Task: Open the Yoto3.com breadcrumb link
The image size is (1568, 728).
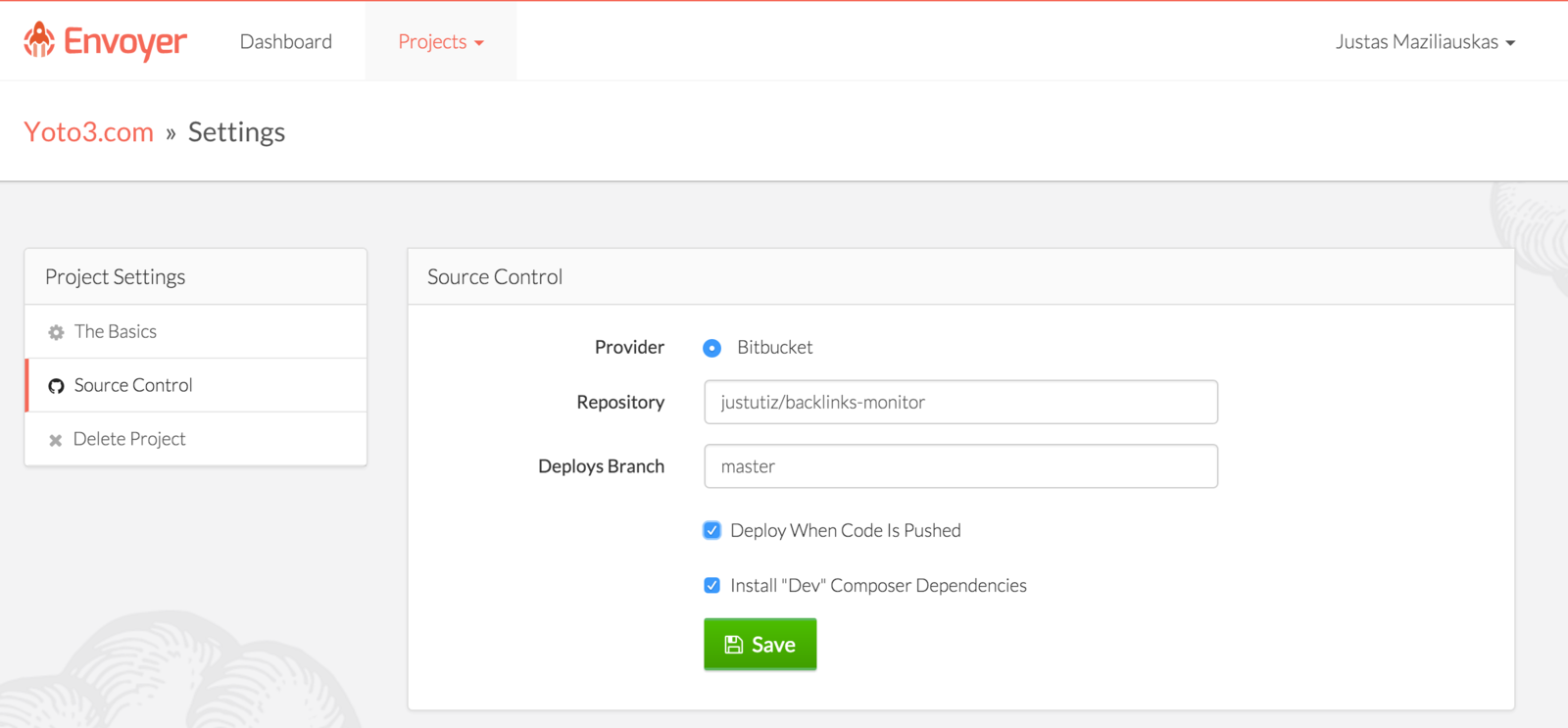Action: tap(89, 131)
